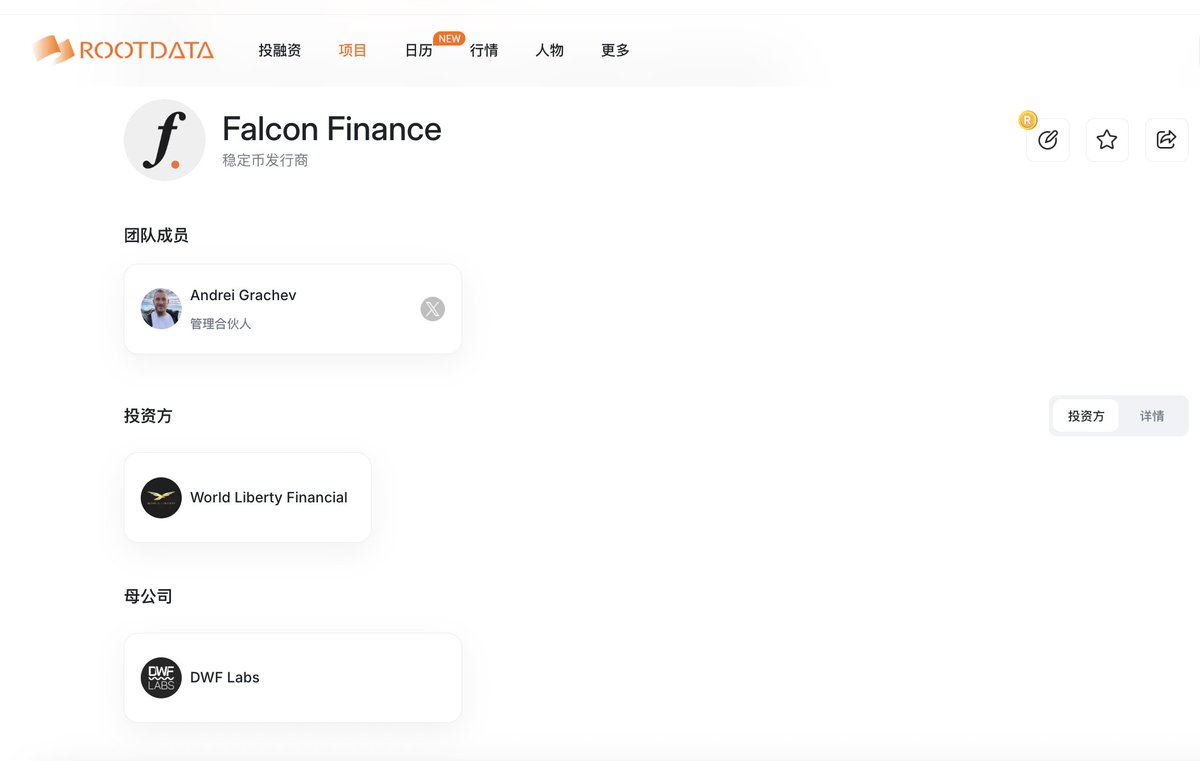
Task: Click the 稳定币发行商 tag text
Action: pos(265,160)
